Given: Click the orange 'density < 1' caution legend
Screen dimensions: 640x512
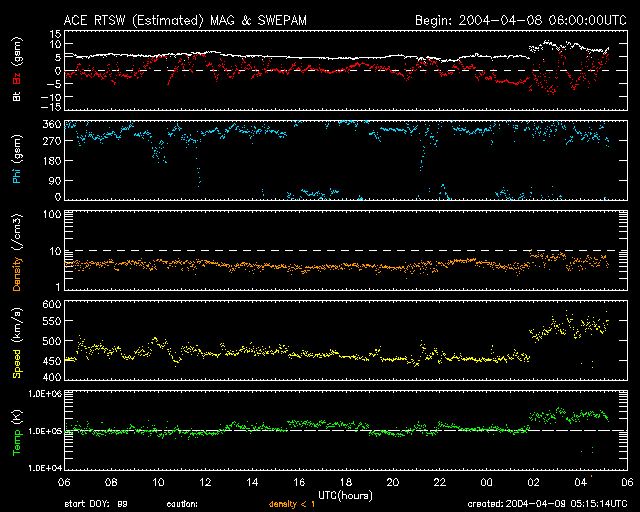Looking at the screenshot, I should [x=291, y=504].
